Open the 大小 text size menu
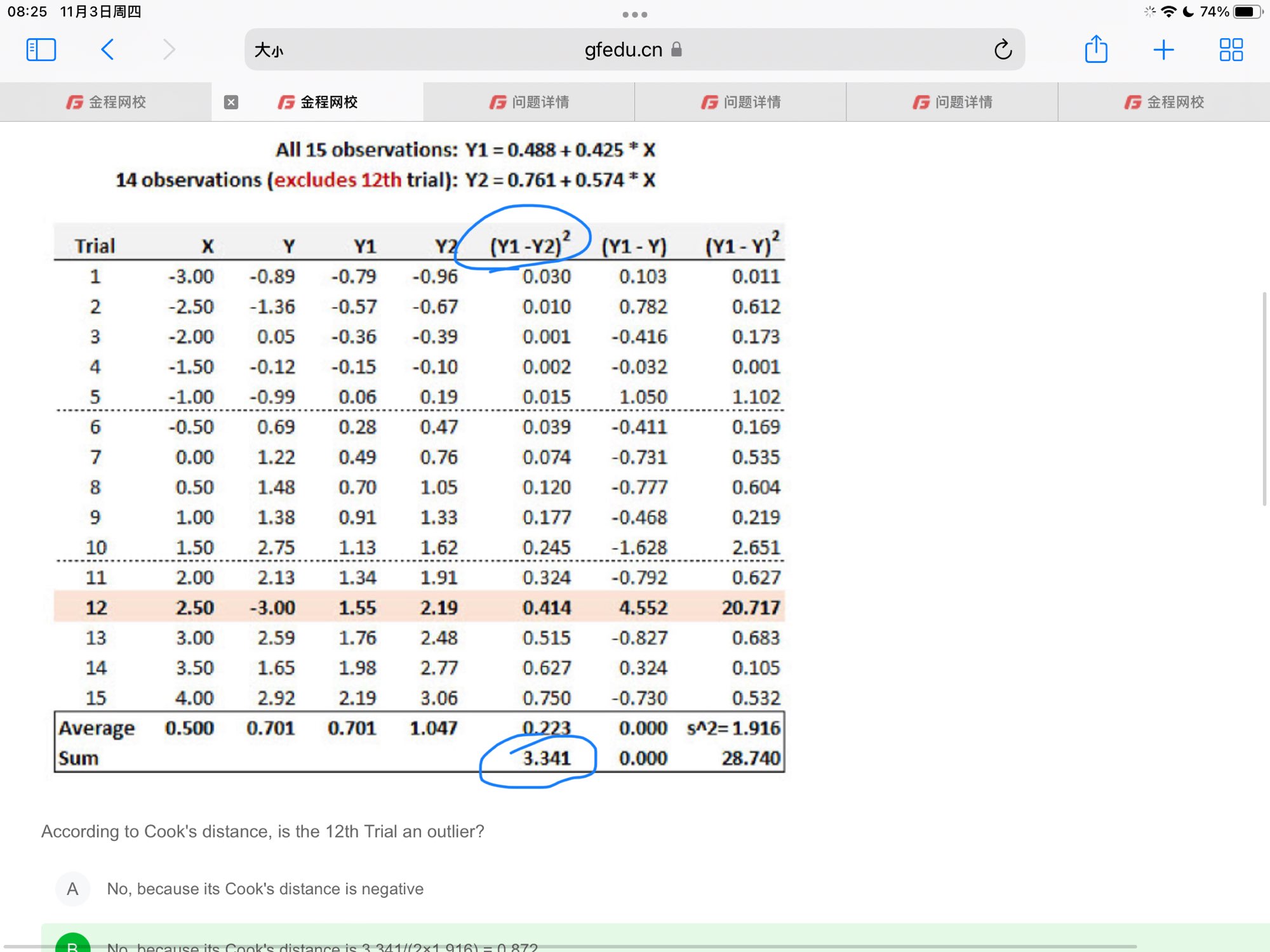This screenshot has width=1270, height=952. (269, 50)
